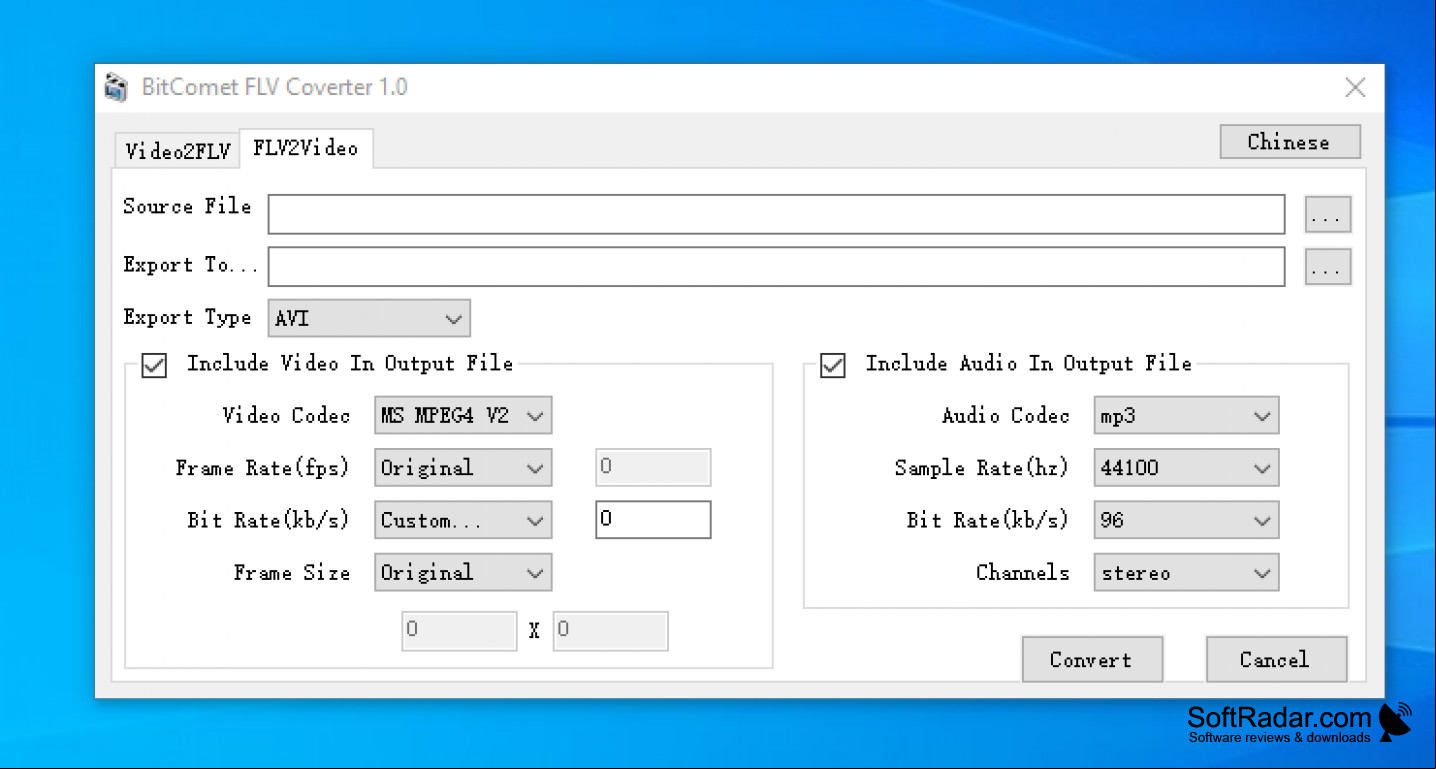Open the Audio Codec mp3 dropdown
Viewport: 1436px width, 769px height.
pos(1186,416)
